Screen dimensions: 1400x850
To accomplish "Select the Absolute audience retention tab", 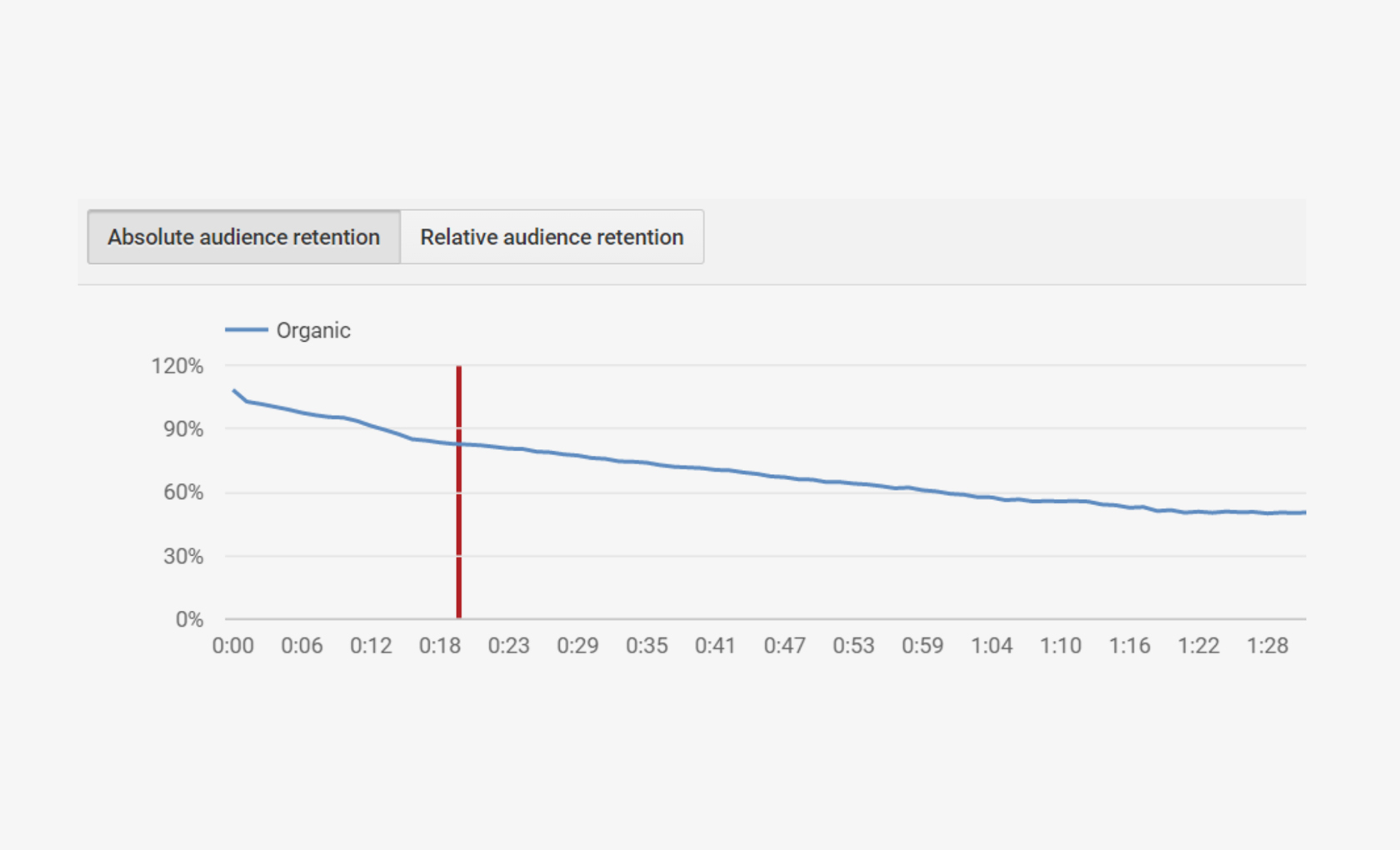I will coord(242,237).
